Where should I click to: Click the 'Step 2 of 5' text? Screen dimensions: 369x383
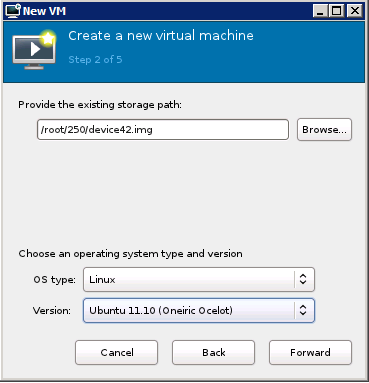(x=95, y=60)
